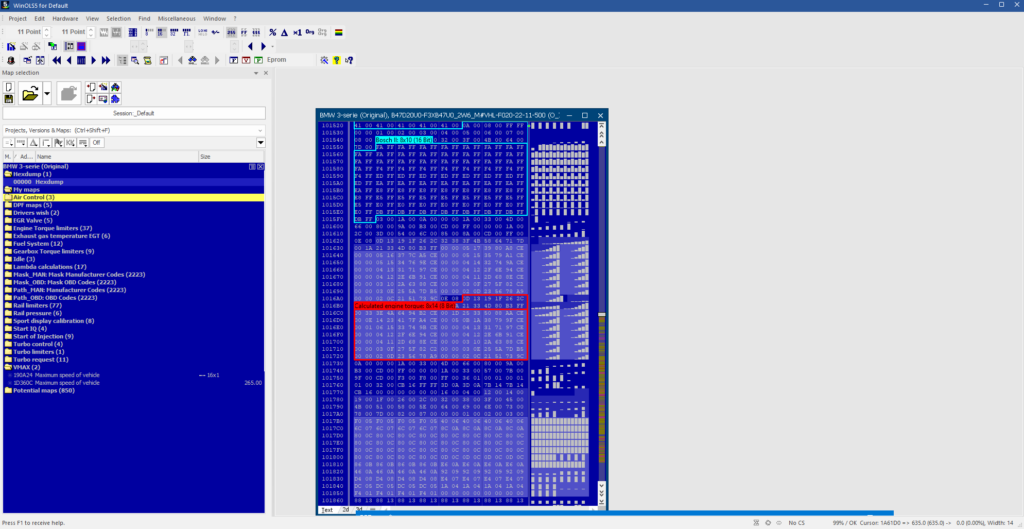The height and width of the screenshot is (529, 1024).
Task: Toggle the 32-bit data width button
Action: (x=174, y=32)
